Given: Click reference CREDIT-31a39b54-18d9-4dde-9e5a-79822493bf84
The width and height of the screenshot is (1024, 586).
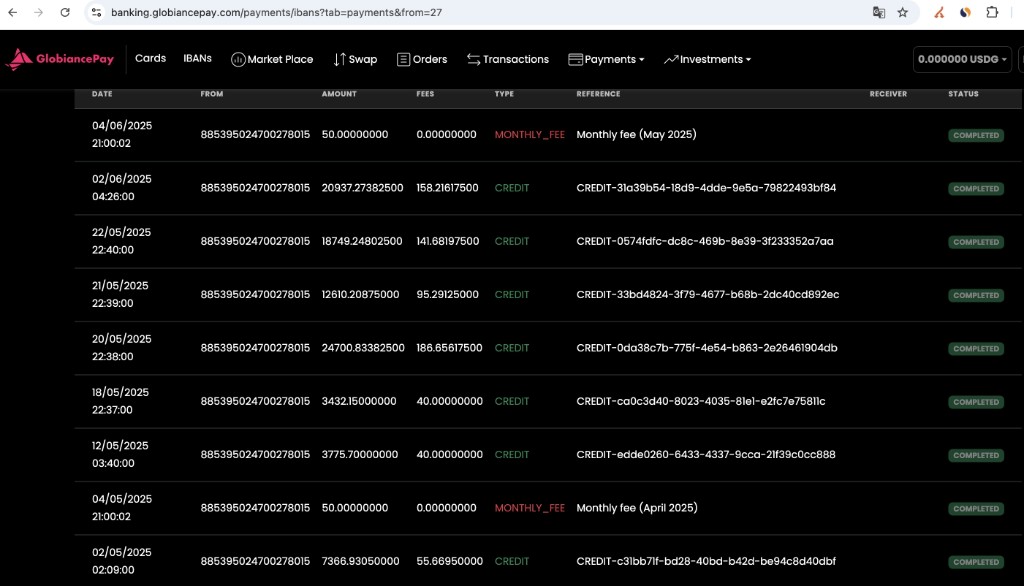Looking at the screenshot, I should coord(706,188).
